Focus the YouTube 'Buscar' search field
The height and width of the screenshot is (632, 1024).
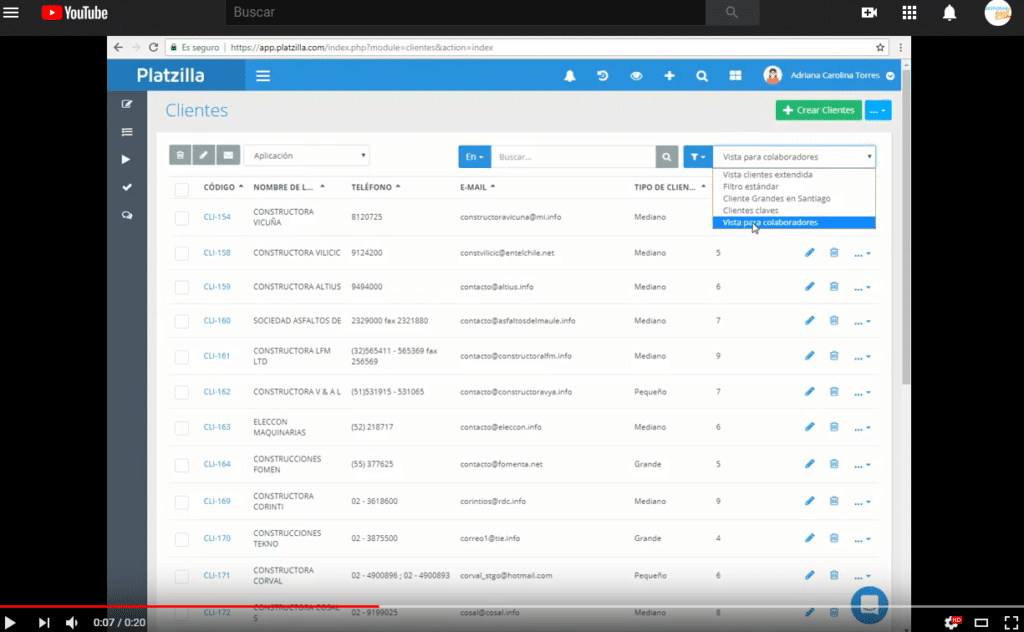[x=465, y=12]
